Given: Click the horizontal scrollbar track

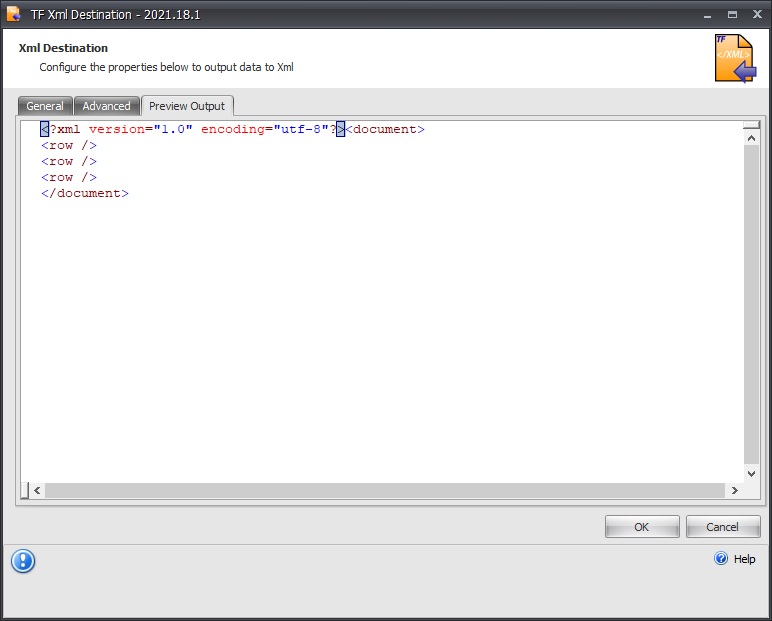Looking at the screenshot, I should 385,490.
